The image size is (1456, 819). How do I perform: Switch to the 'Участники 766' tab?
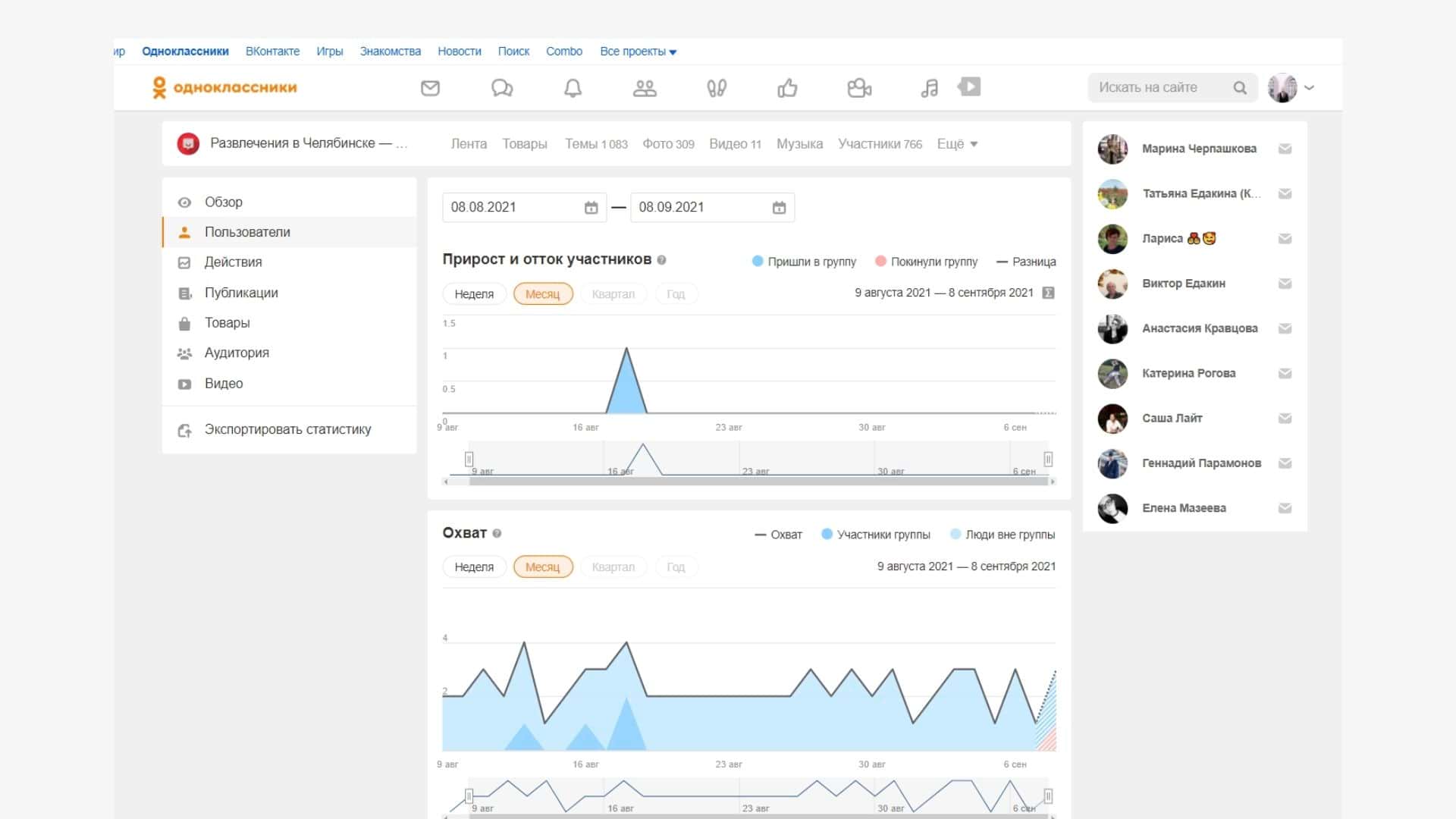[x=880, y=144]
